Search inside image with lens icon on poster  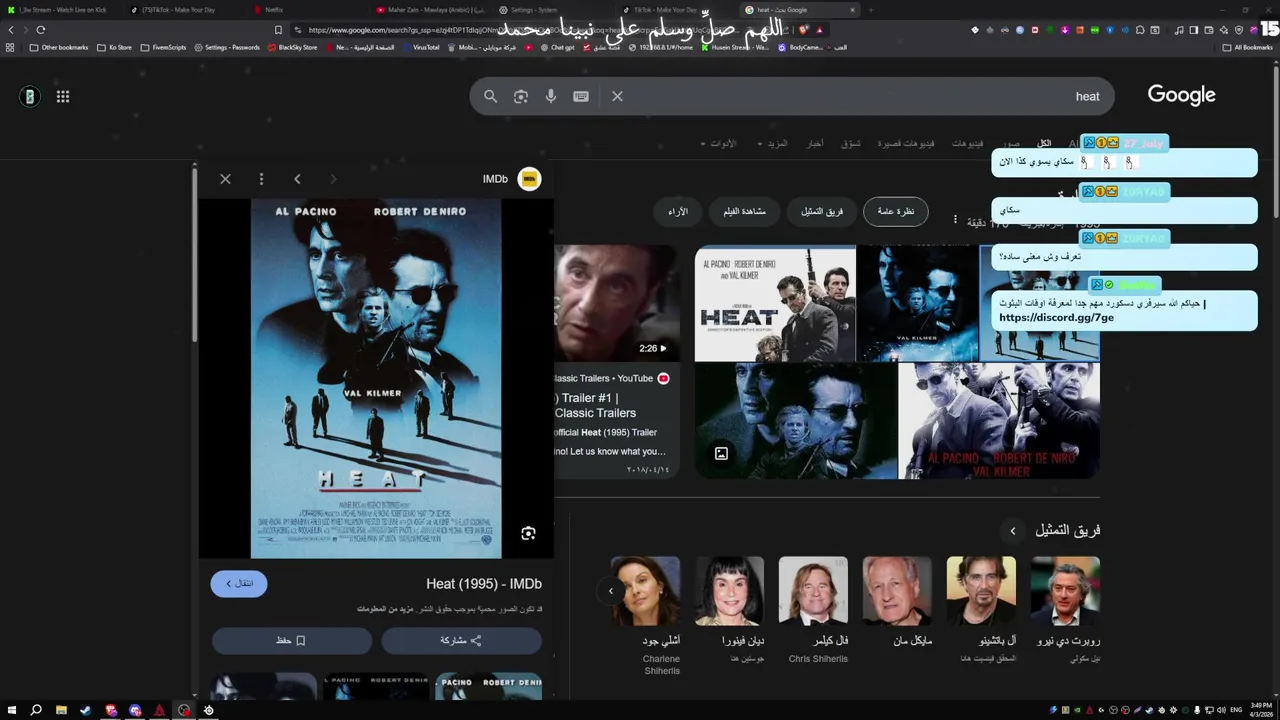click(x=528, y=533)
